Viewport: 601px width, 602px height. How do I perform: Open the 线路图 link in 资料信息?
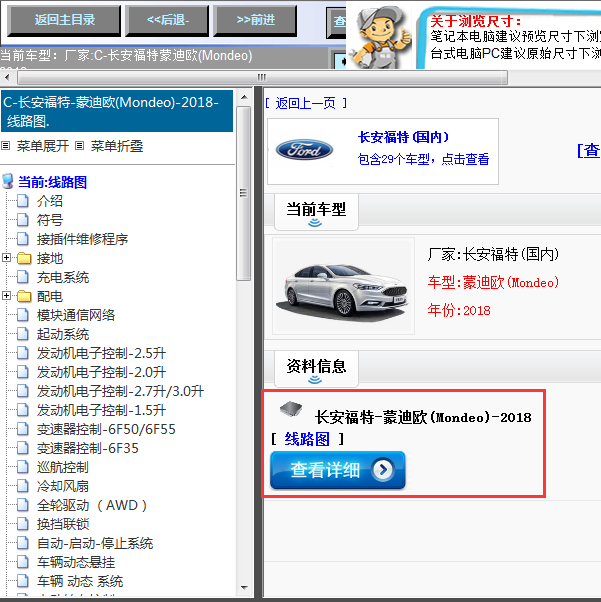click(307, 439)
